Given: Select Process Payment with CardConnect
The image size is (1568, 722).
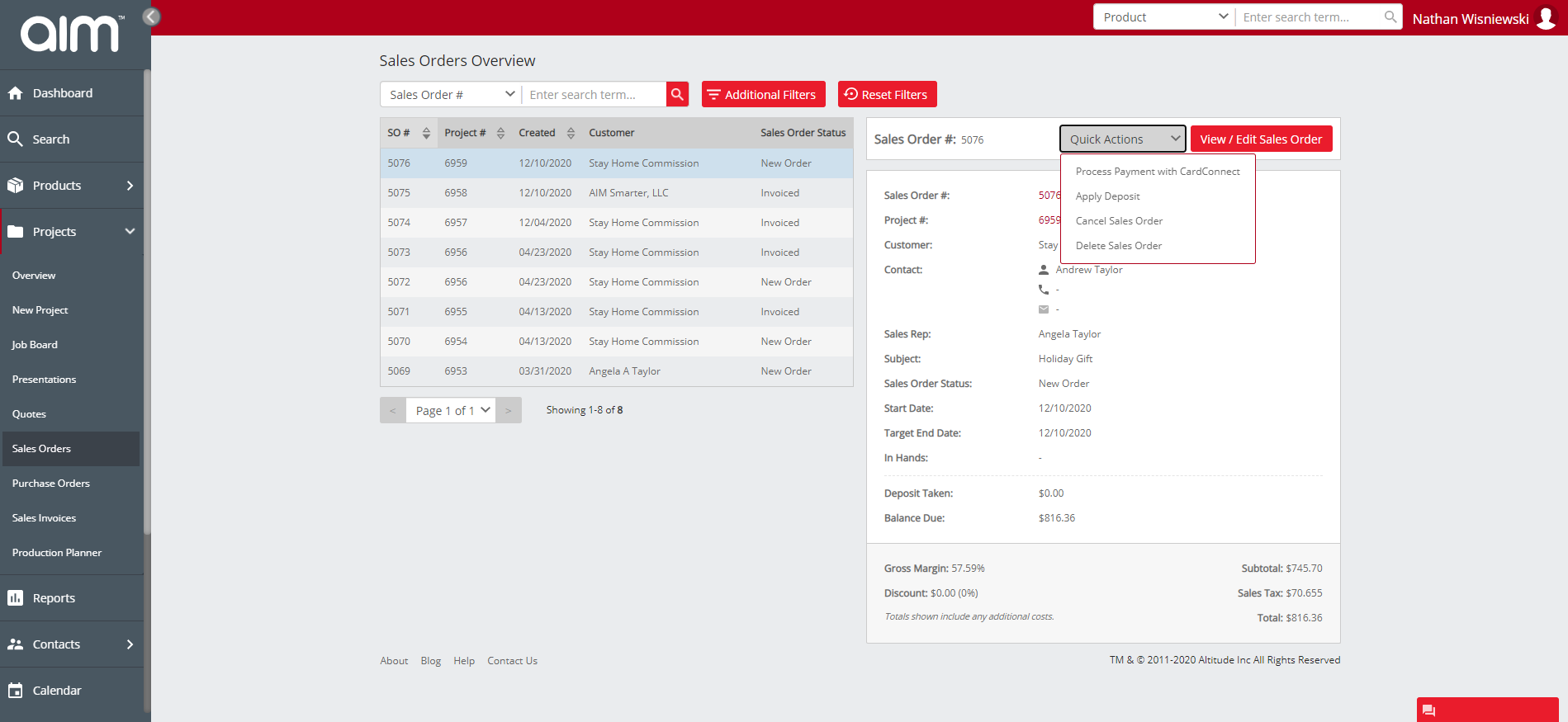Looking at the screenshot, I should click(1158, 172).
